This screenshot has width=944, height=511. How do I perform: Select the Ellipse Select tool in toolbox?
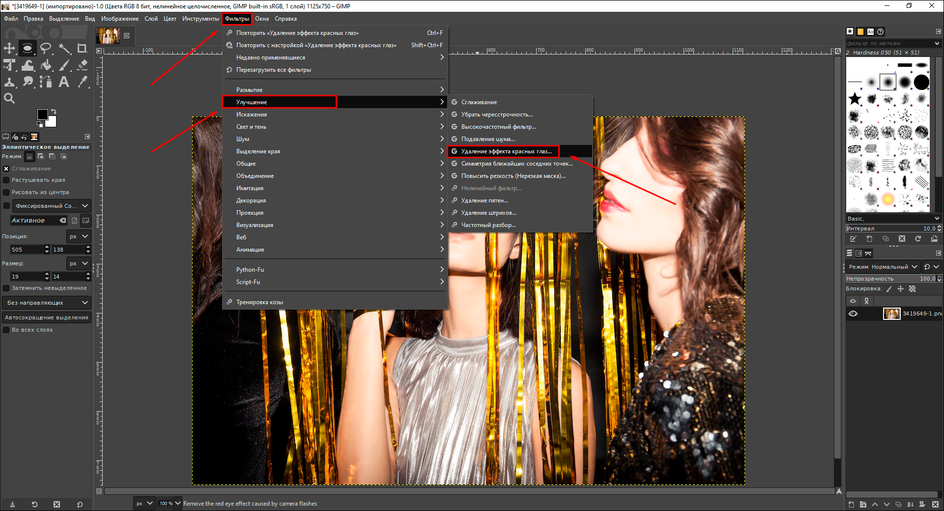28,48
